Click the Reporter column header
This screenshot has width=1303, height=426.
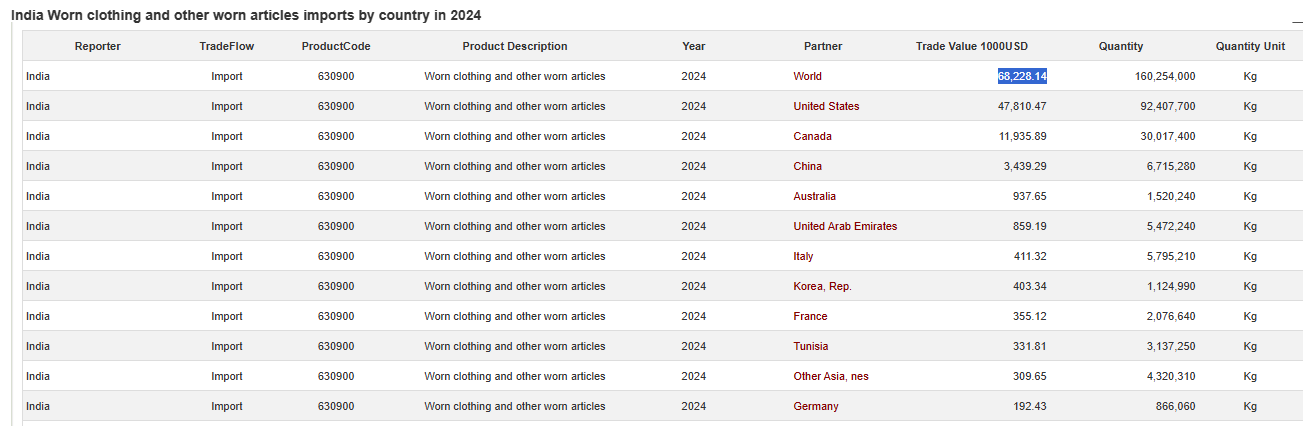98,46
